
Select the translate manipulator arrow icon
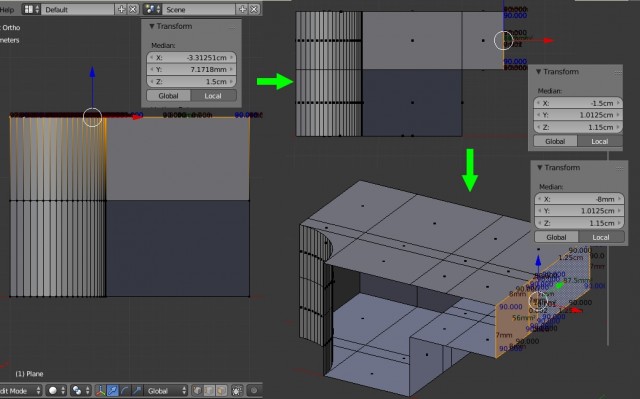coord(113,390)
